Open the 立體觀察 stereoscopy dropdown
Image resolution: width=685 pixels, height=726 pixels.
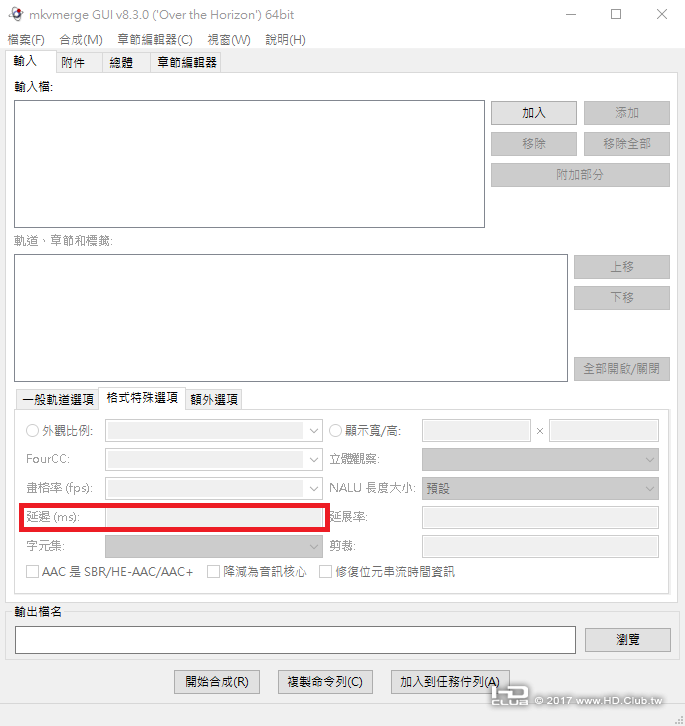coord(540,459)
